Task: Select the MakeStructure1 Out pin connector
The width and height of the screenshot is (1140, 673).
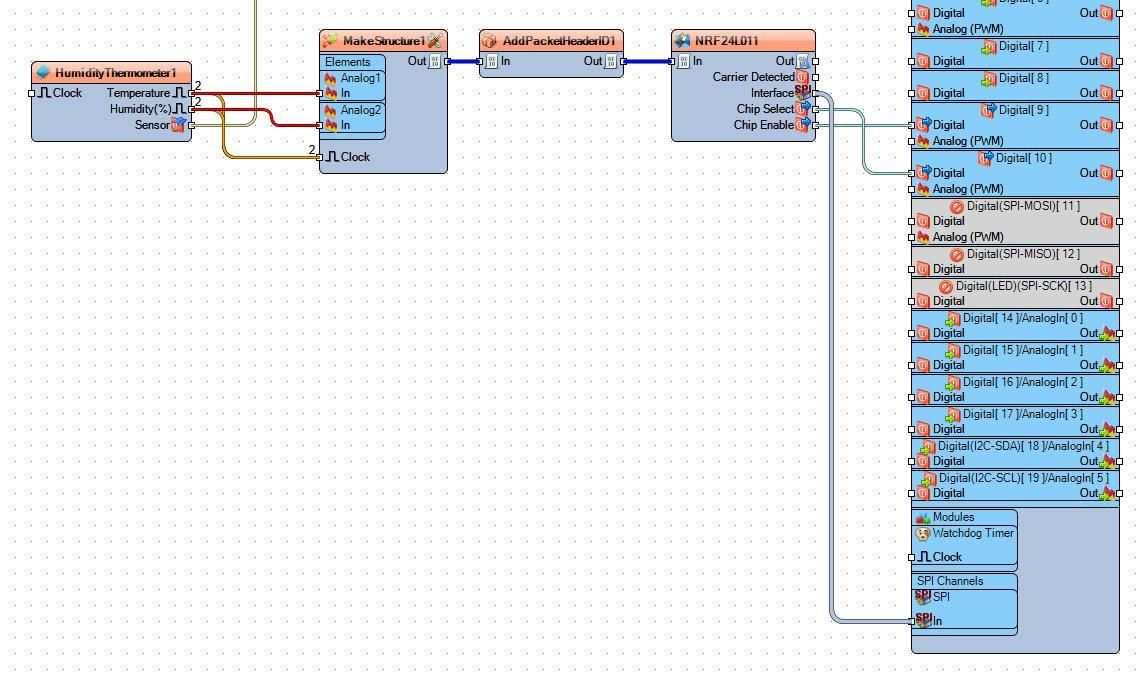Action: [x=447, y=61]
